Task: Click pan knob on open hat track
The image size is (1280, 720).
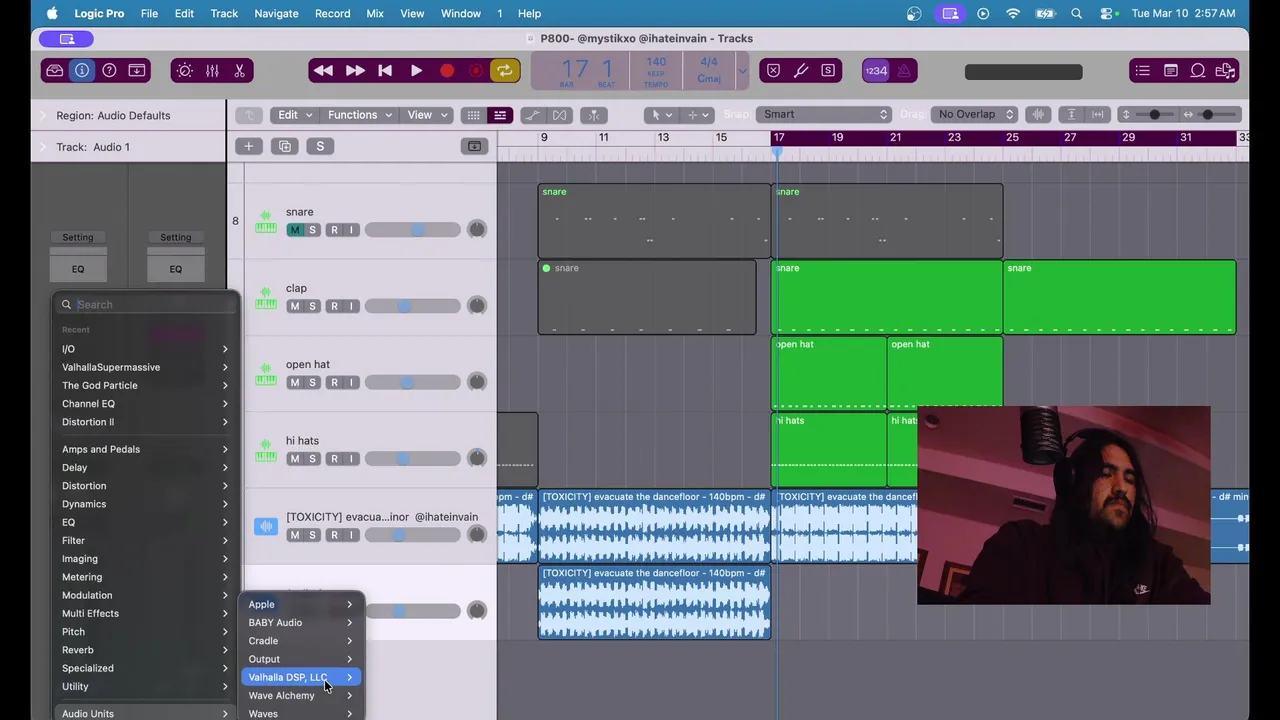Action: click(x=477, y=382)
